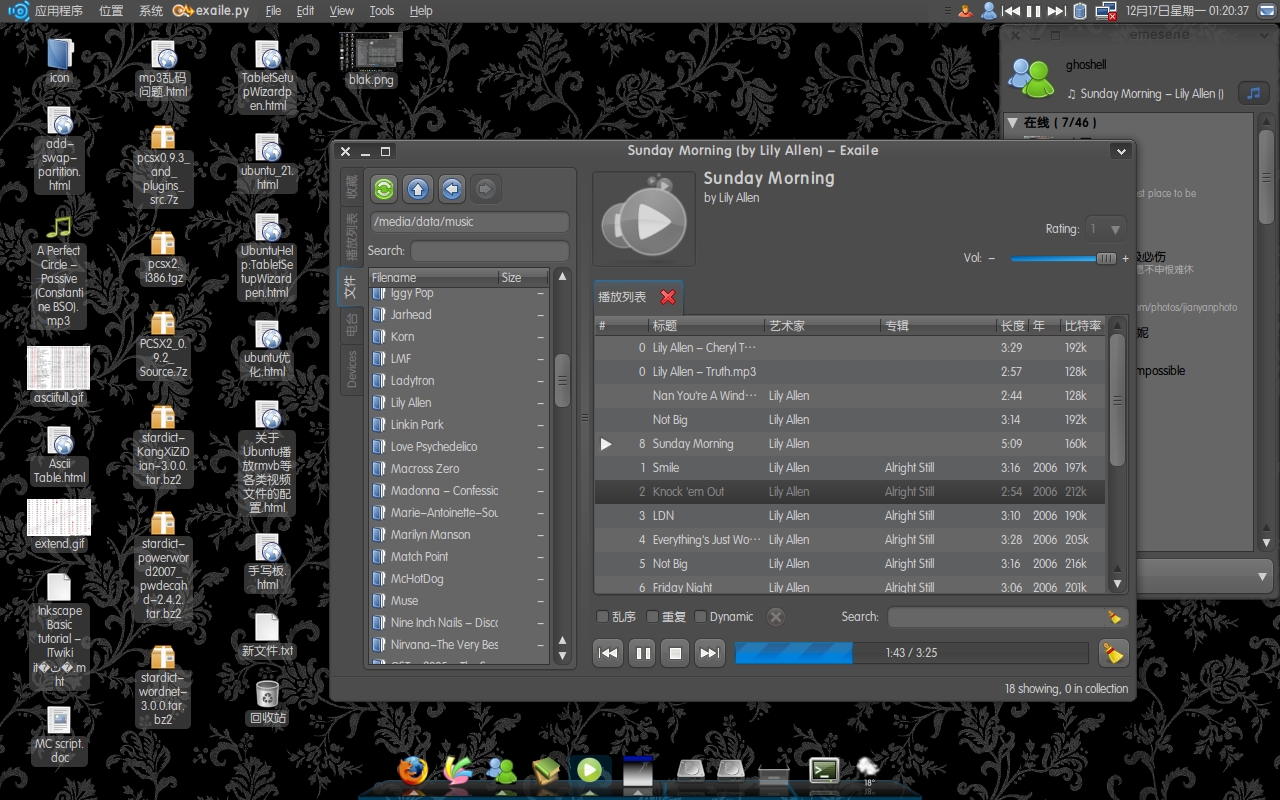The image size is (1280, 800).
Task: Open the View menu
Action: (342, 11)
